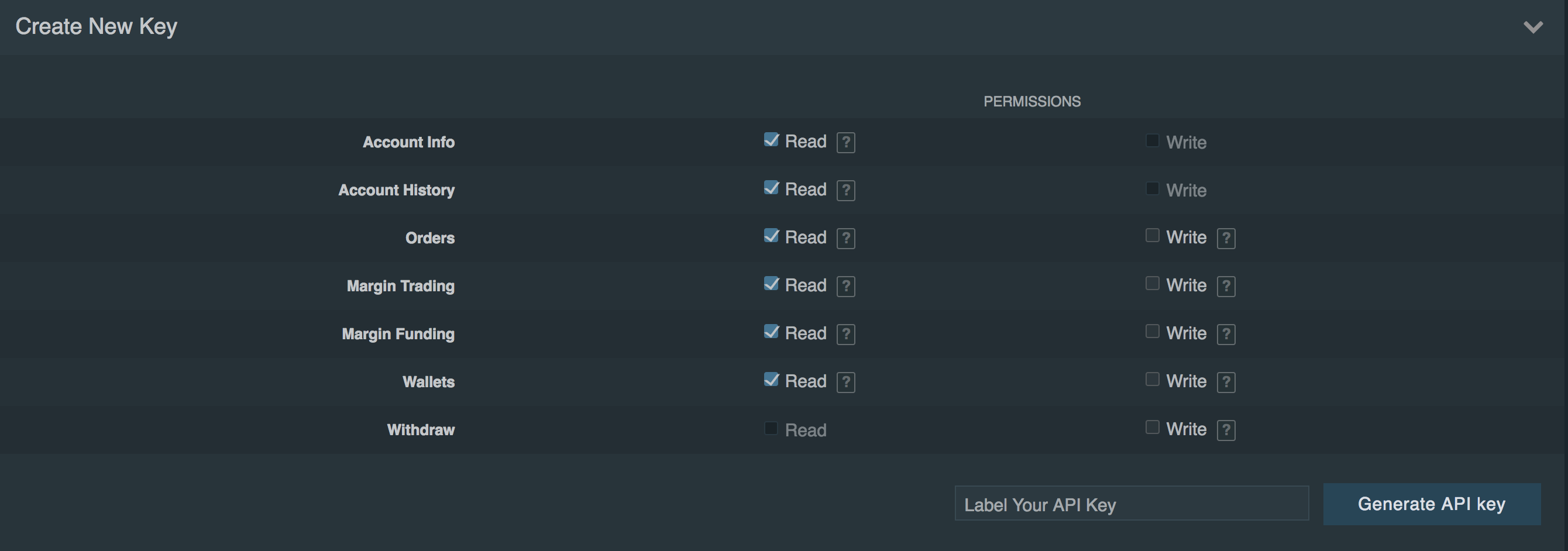Screen dimensions: 1568x551
Task: Uncheck the Account Info Read checkbox
Action: tap(771, 140)
